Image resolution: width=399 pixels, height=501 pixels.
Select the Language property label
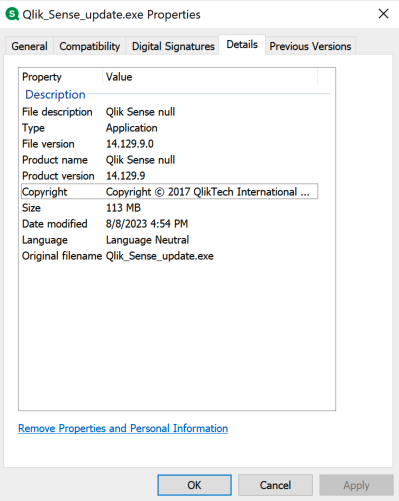point(45,240)
